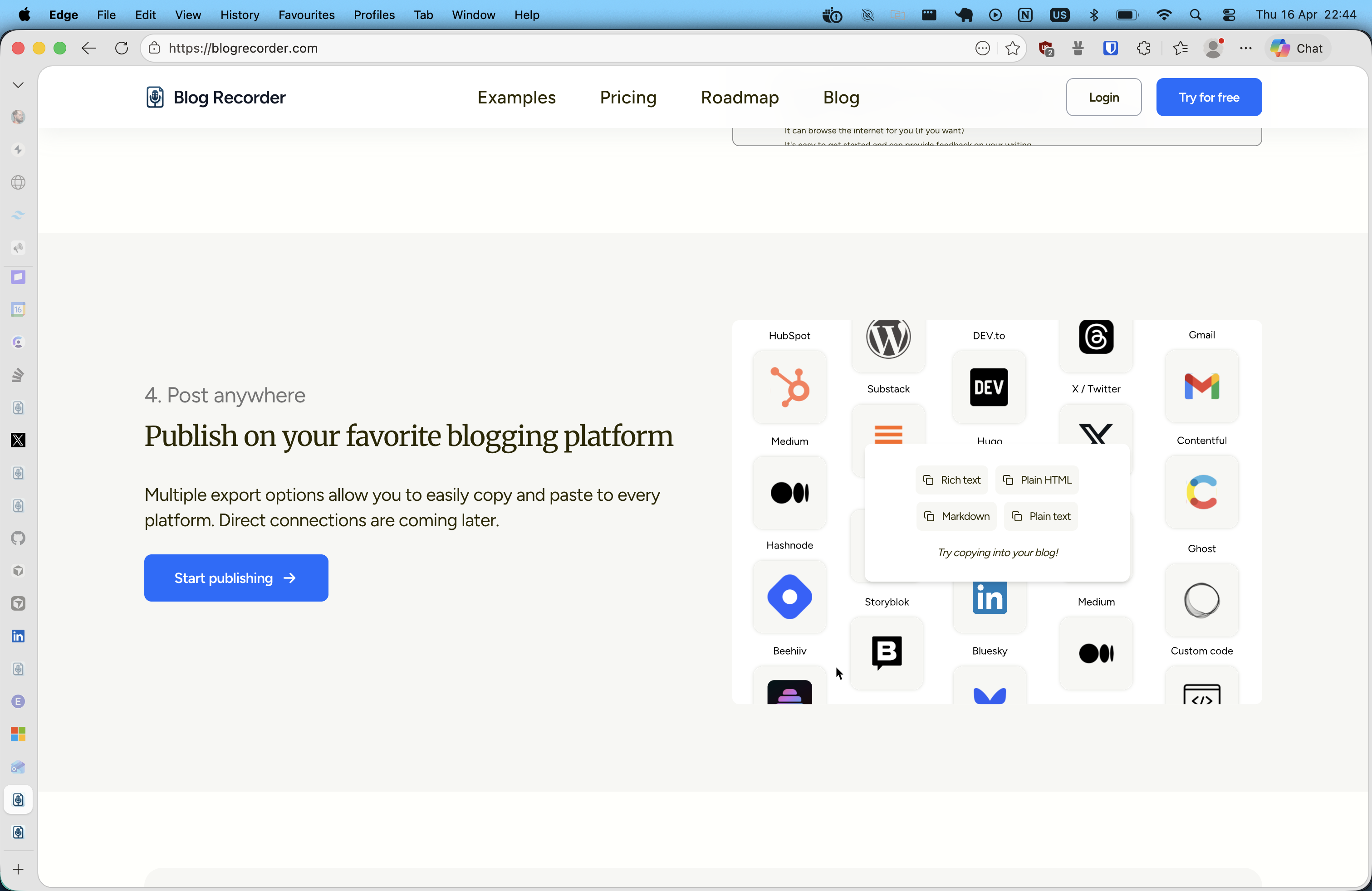Open the address bar settings ellipsis

coord(982,49)
